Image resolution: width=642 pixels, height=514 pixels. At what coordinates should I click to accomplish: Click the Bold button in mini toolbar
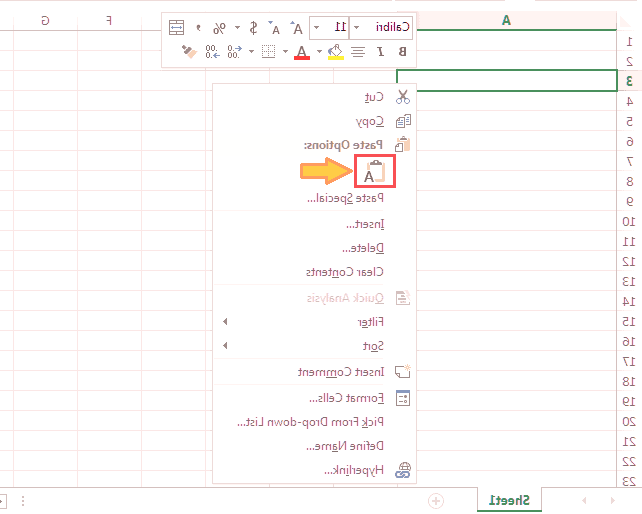point(403,52)
